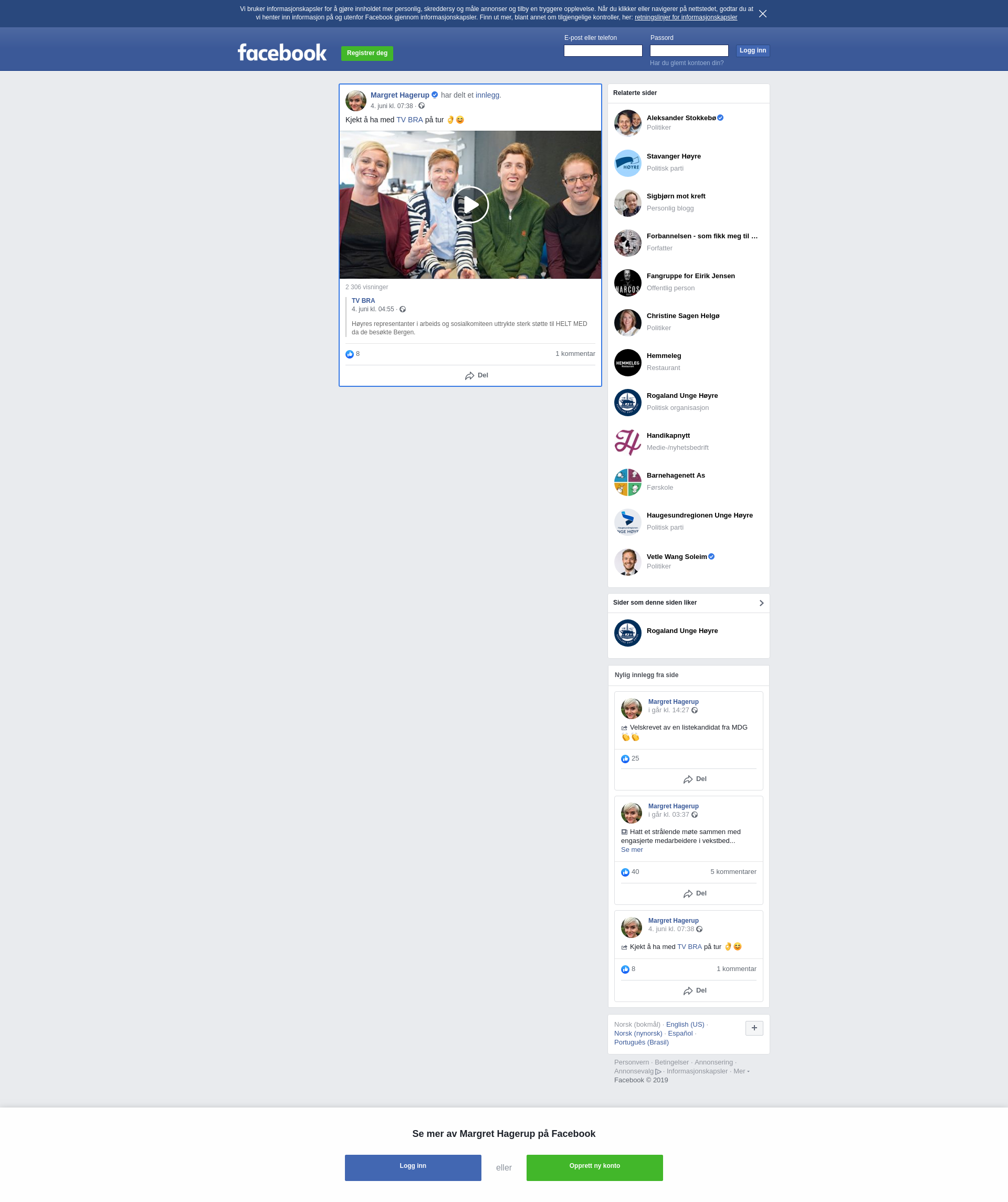Open TV BRA source name in shared post
Viewport: 1008px width, 1202px height.
pos(363,301)
